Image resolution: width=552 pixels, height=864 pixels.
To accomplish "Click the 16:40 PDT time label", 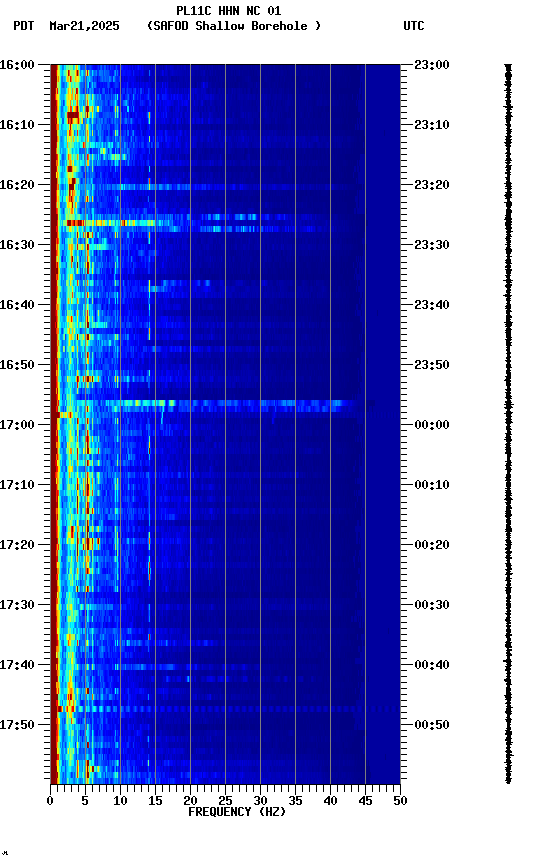I will (17, 305).
